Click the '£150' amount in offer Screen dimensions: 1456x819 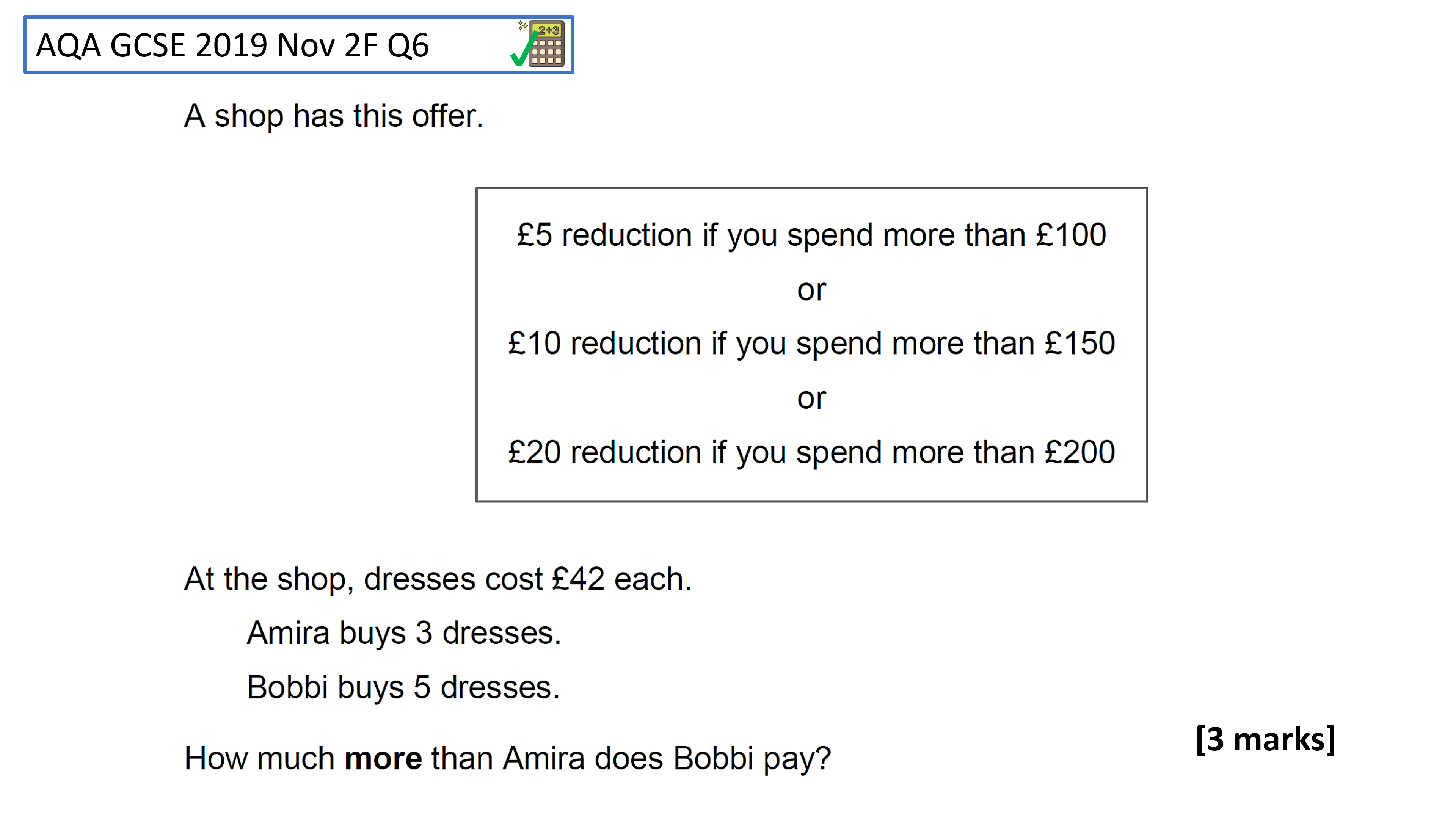[1080, 343]
